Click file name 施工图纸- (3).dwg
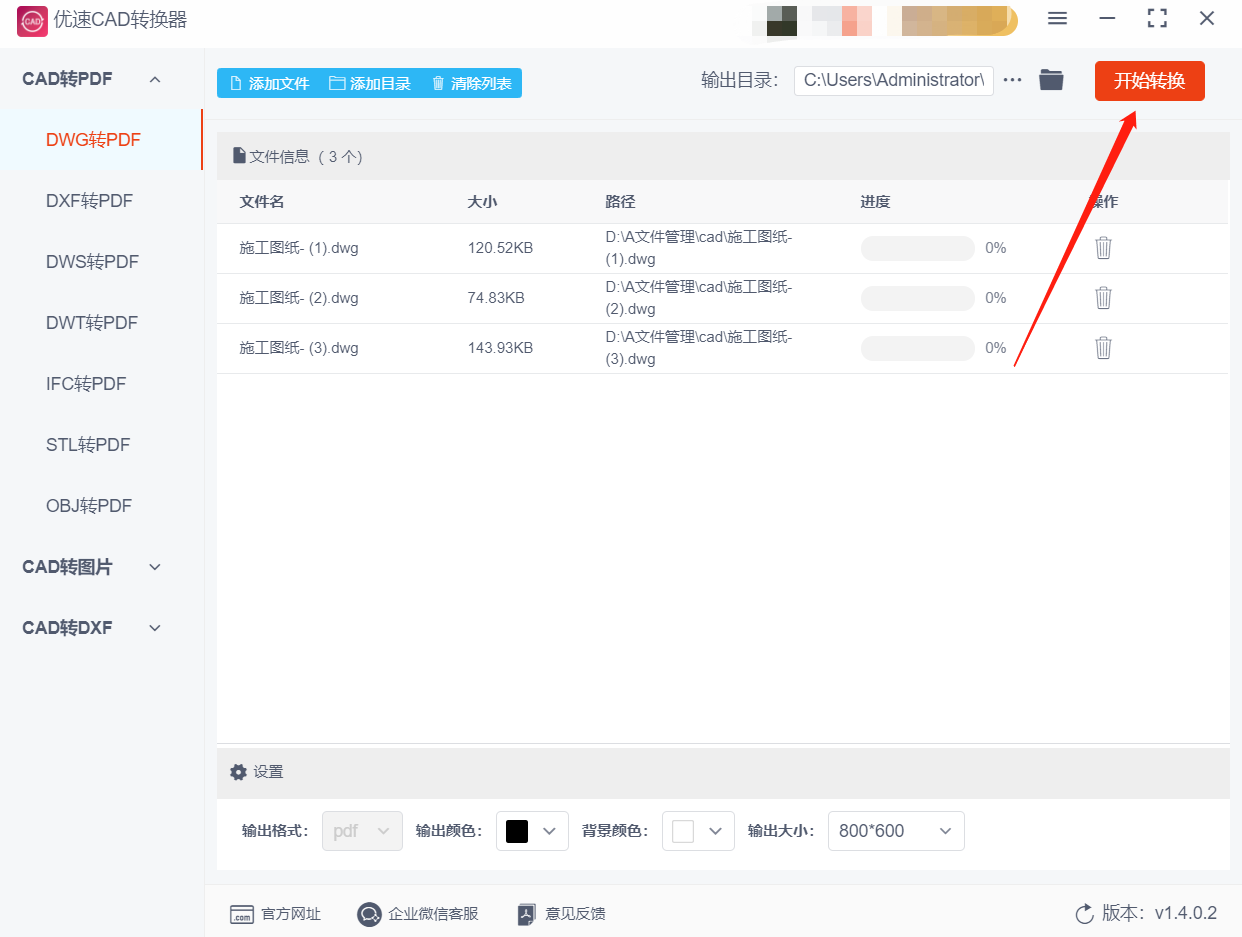This screenshot has width=1242, height=937. [x=299, y=348]
